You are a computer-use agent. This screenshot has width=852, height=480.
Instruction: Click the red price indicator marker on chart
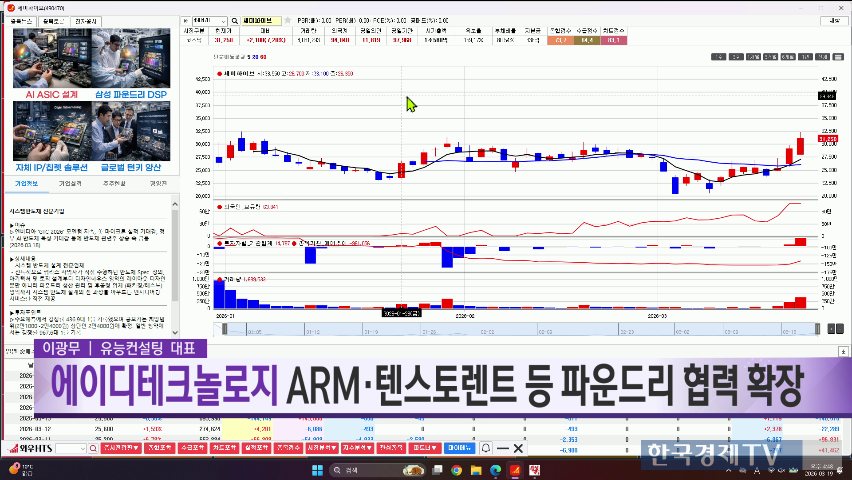219,73
